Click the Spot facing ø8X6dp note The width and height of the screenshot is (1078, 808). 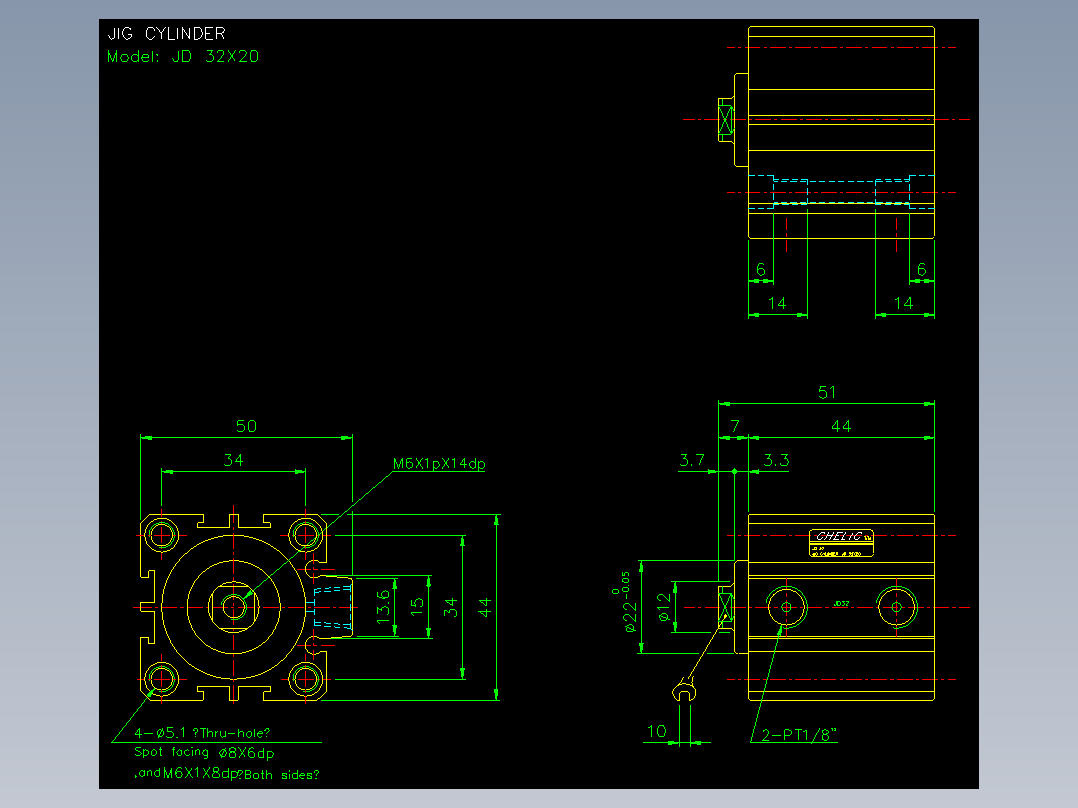tap(204, 752)
